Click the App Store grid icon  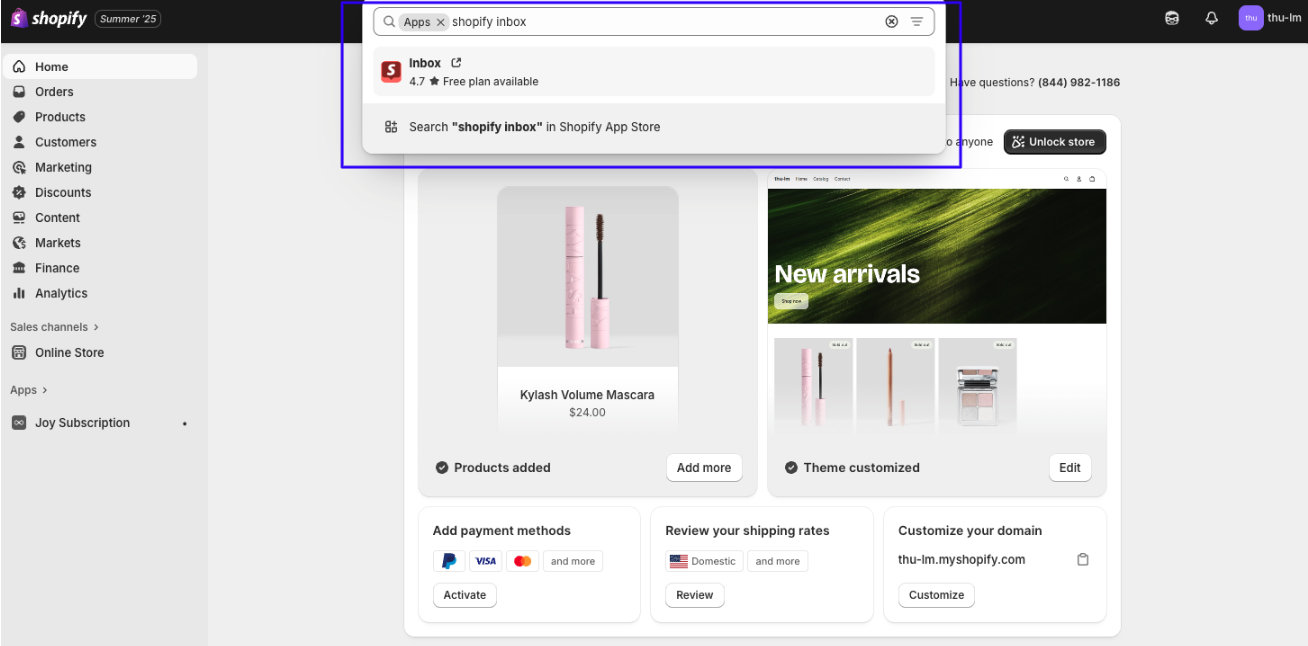click(x=391, y=127)
